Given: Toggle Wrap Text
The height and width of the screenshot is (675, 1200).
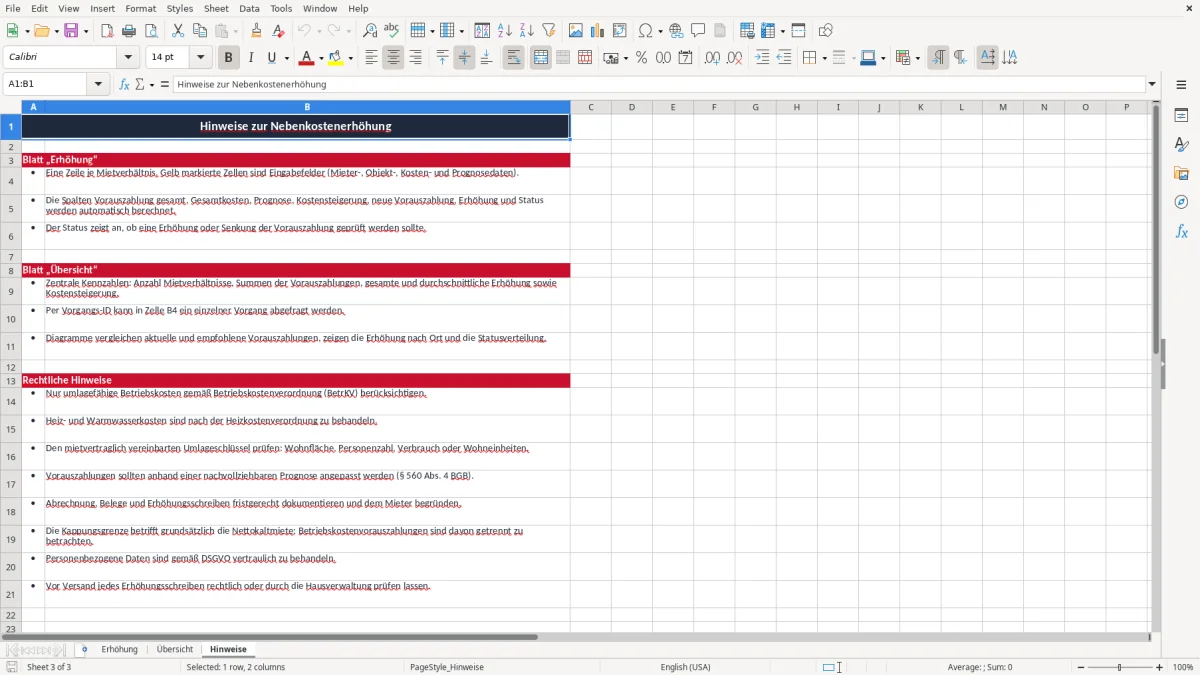Looking at the screenshot, I should point(514,58).
